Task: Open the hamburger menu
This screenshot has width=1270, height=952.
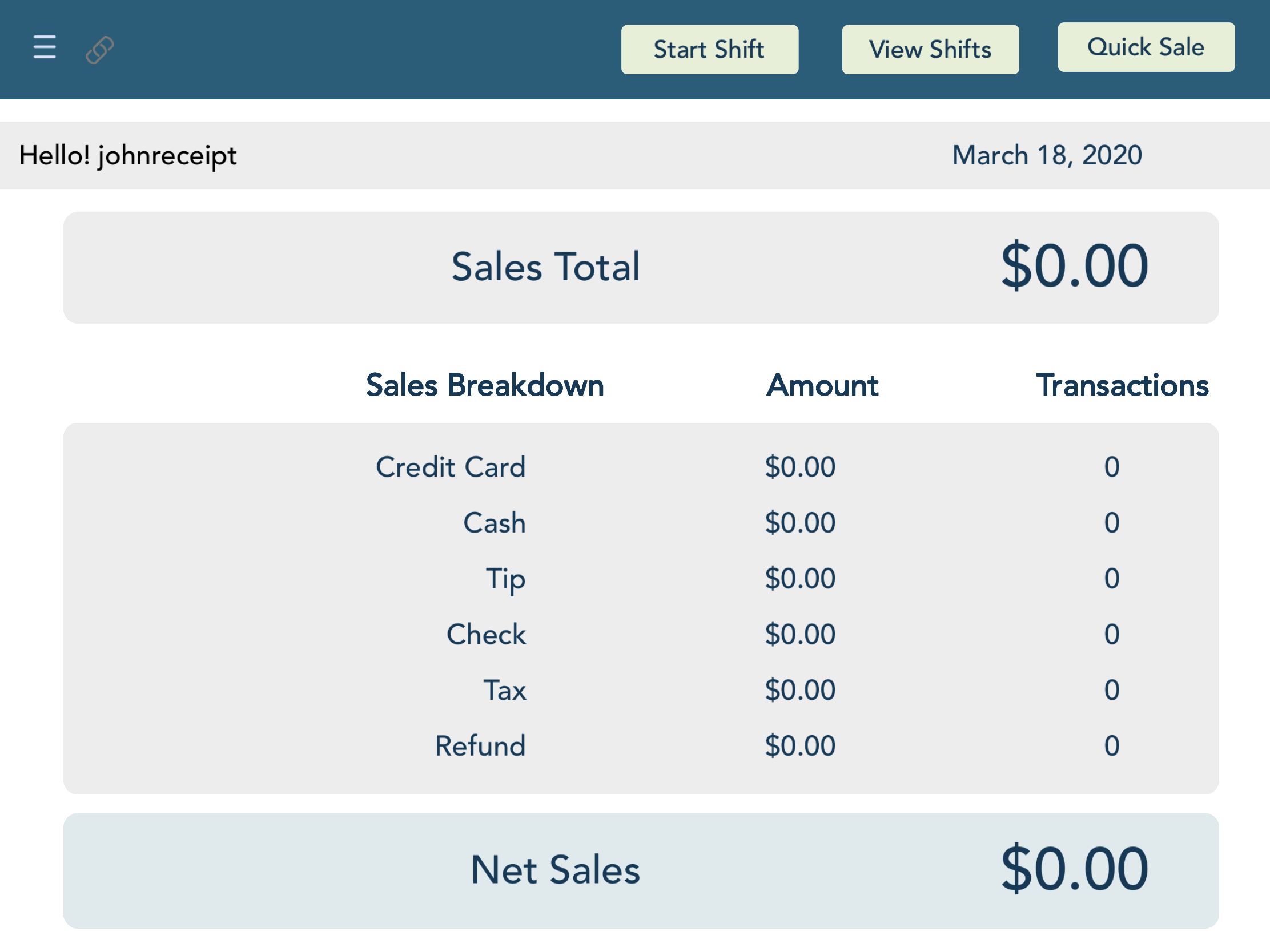Action: tap(44, 47)
